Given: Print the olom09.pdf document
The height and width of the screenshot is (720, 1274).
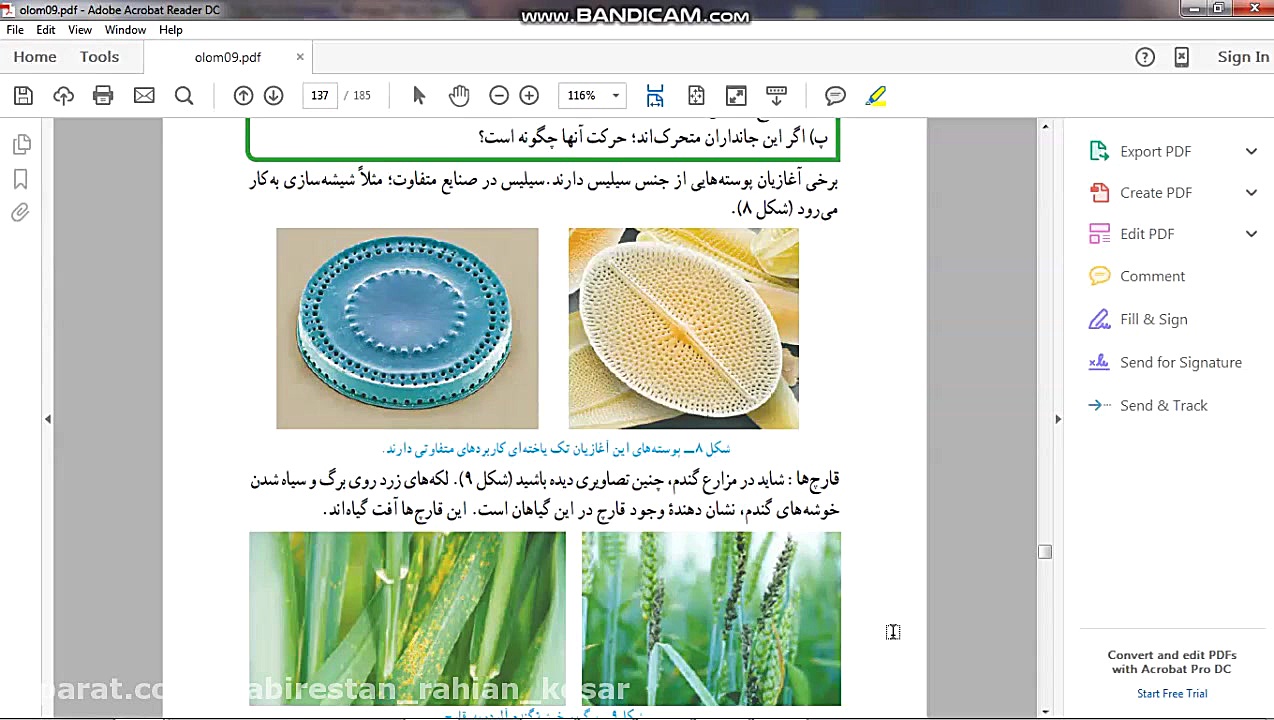Looking at the screenshot, I should (x=103, y=95).
